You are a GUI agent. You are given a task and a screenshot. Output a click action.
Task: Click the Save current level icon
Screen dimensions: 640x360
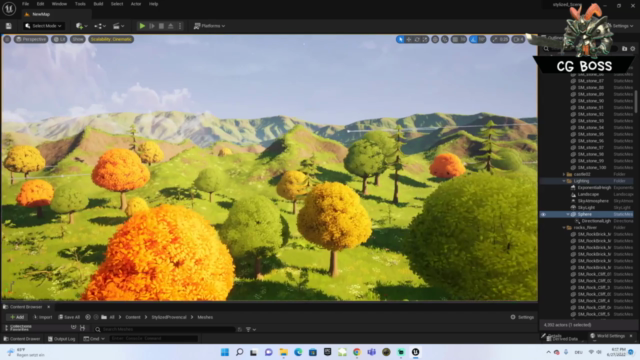[x=9, y=26]
